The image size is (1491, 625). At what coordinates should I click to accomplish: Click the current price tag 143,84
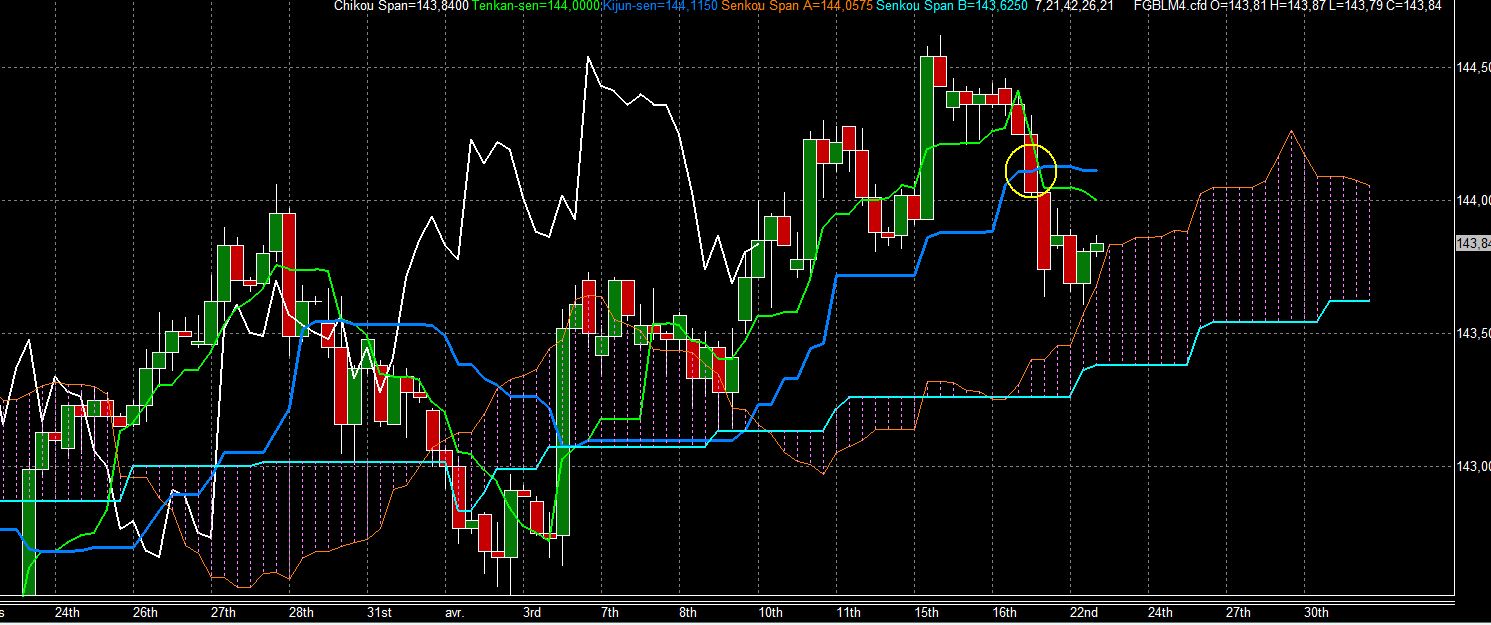click(1473, 244)
